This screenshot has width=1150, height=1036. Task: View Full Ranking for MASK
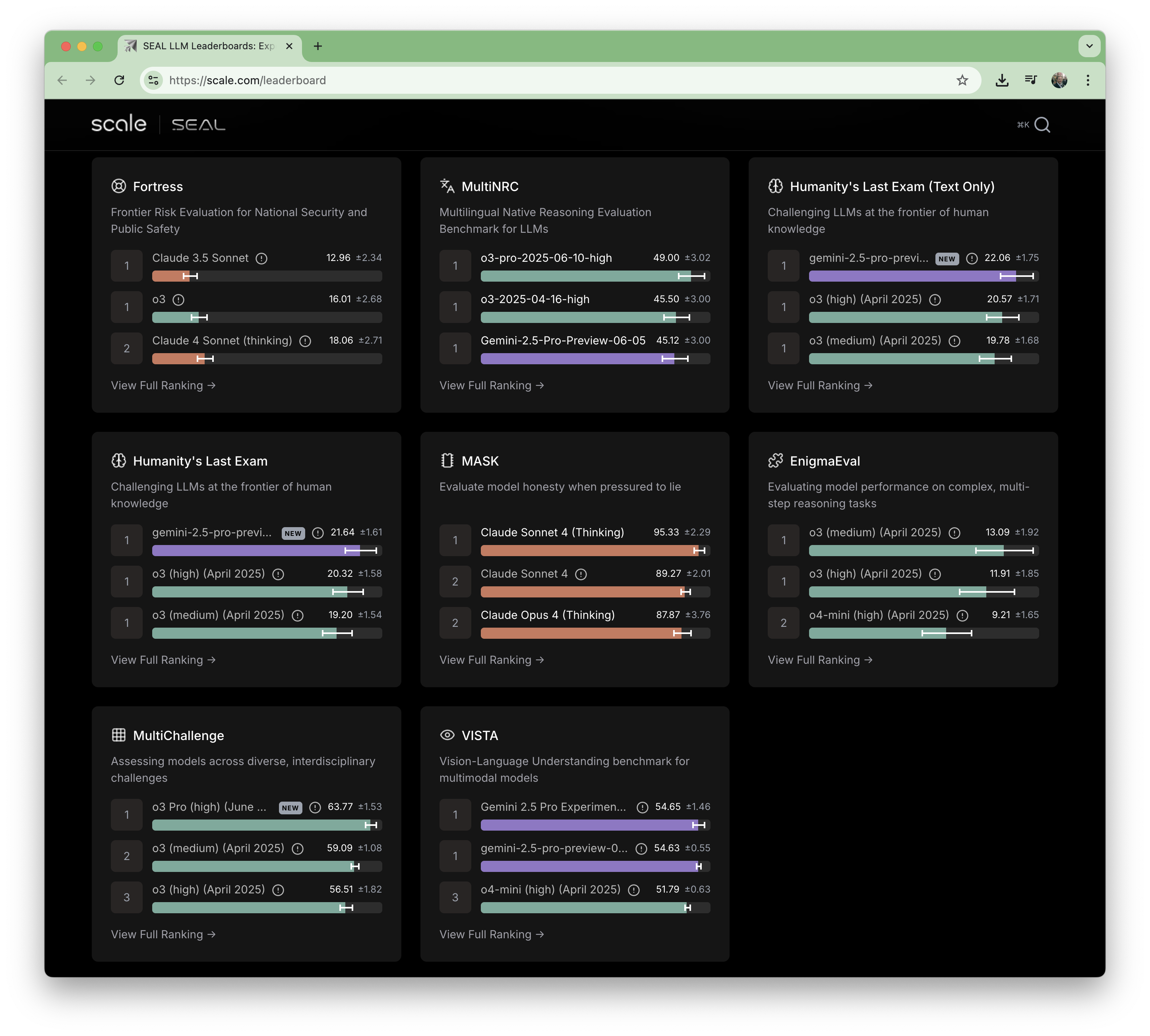(x=491, y=660)
